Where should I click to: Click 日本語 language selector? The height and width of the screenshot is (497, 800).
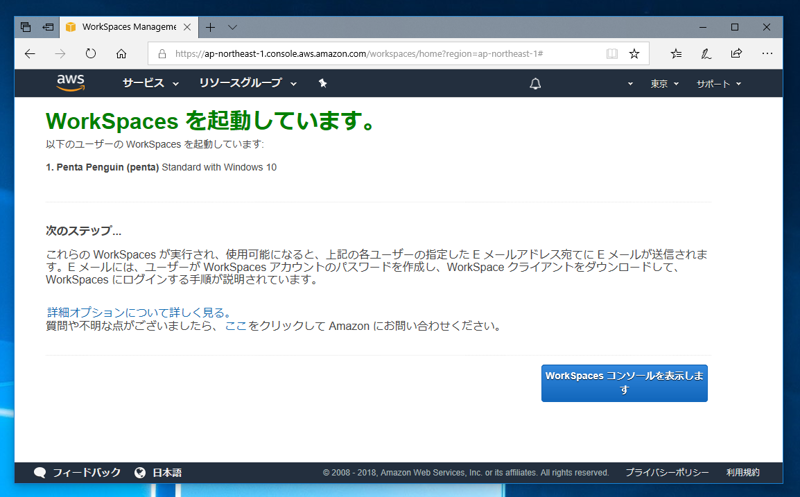[167, 473]
